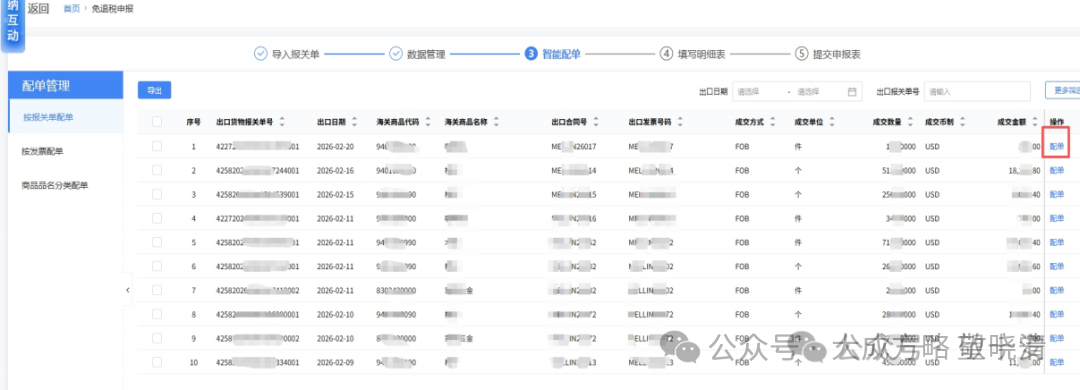
Task: Click 配单 link in row 4
Action: (1057, 218)
